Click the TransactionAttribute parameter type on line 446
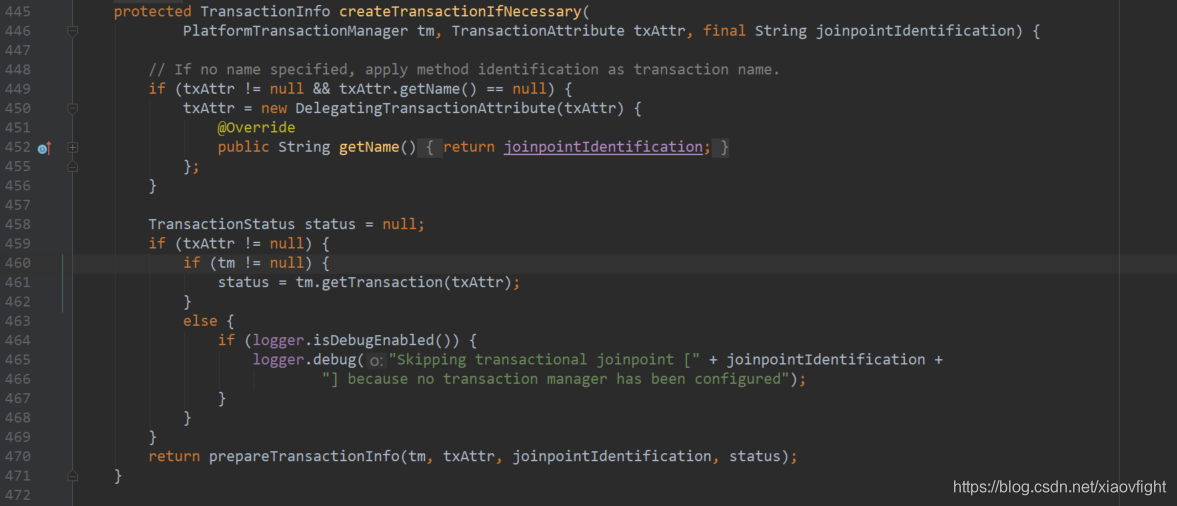The width and height of the screenshot is (1177, 506). pos(537,32)
